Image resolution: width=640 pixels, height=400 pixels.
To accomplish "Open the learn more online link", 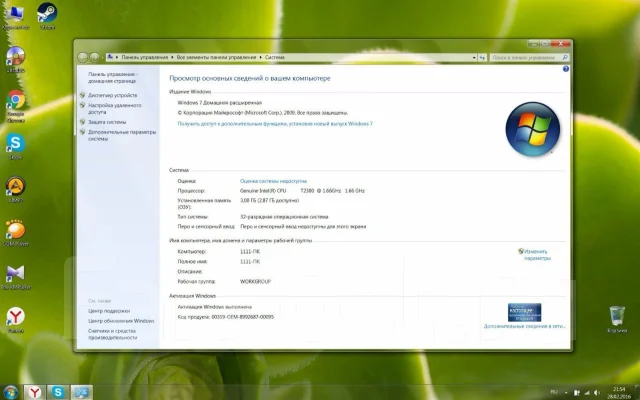I will [x=525, y=327].
